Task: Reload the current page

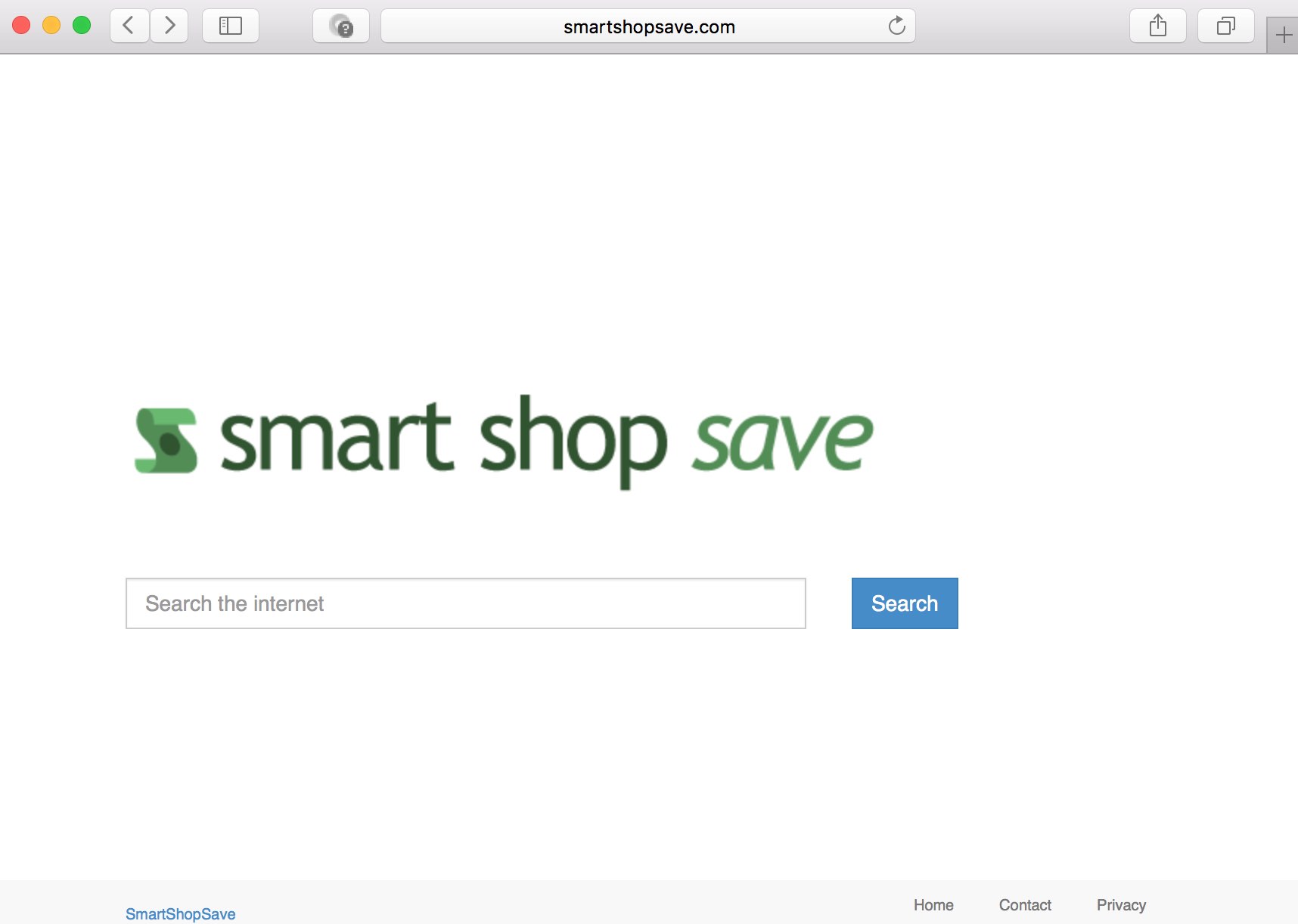Action: (896, 26)
